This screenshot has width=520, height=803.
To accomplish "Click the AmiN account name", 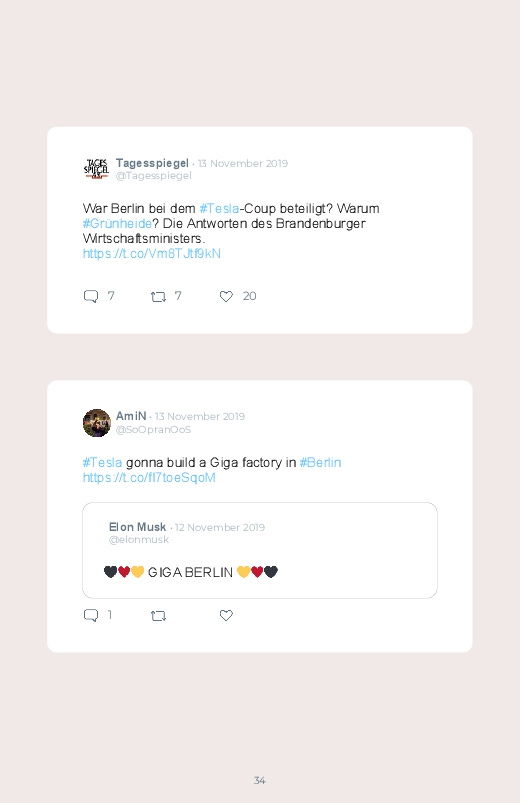I will 131,416.
